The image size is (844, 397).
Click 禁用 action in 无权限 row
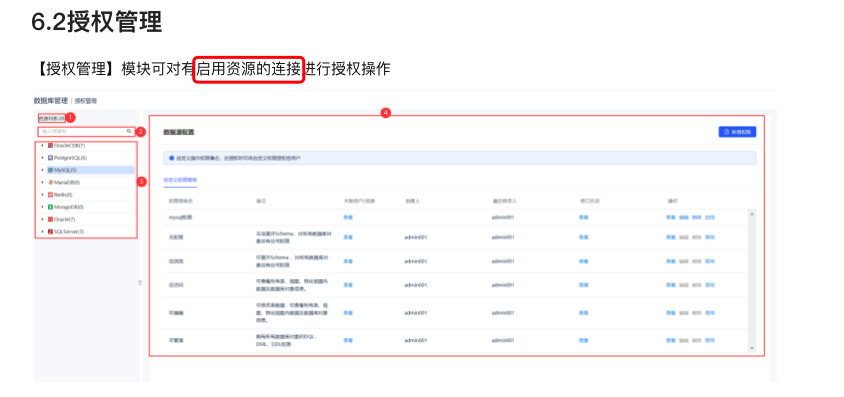point(709,237)
